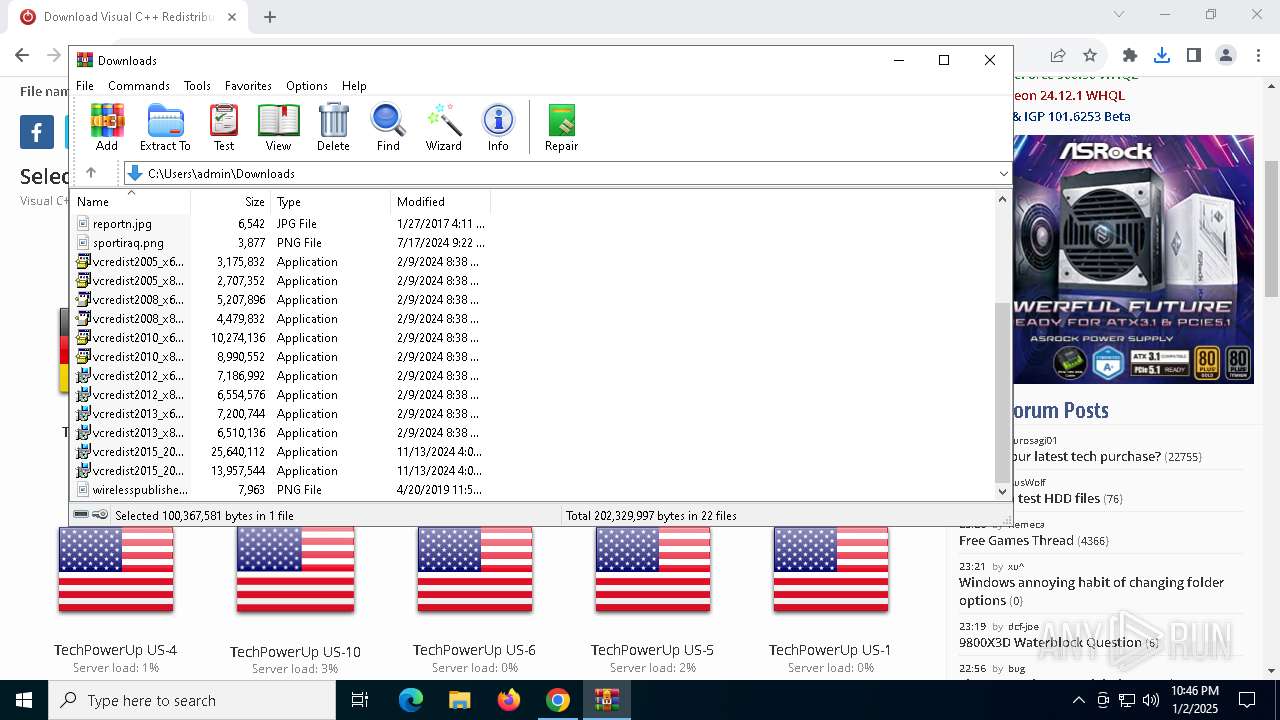Go up one folder level arrow
Image resolution: width=1280 pixels, height=720 pixels.
click(x=91, y=173)
